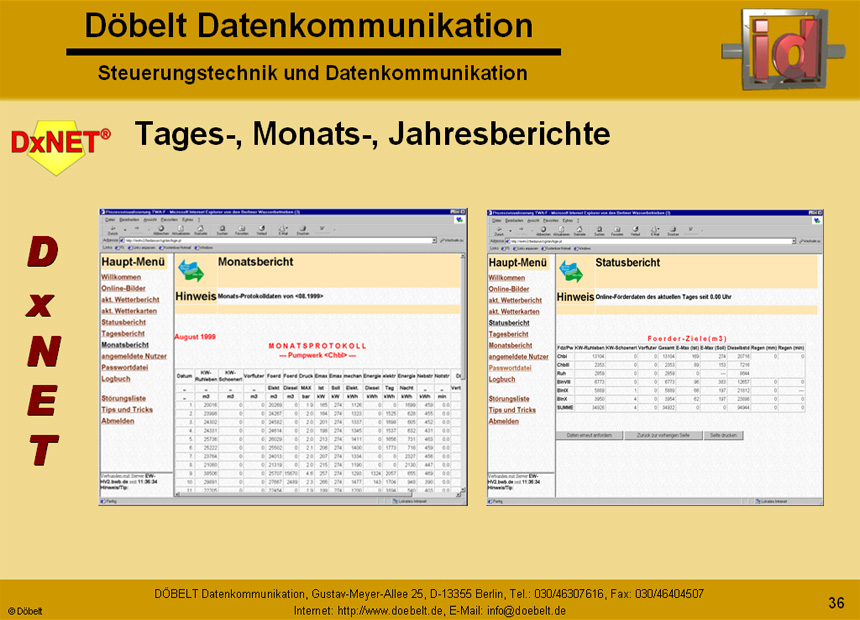The height and width of the screenshot is (620, 860).
Task: Click Verlauf history icon in Statusbericht window
Action: [635, 231]
